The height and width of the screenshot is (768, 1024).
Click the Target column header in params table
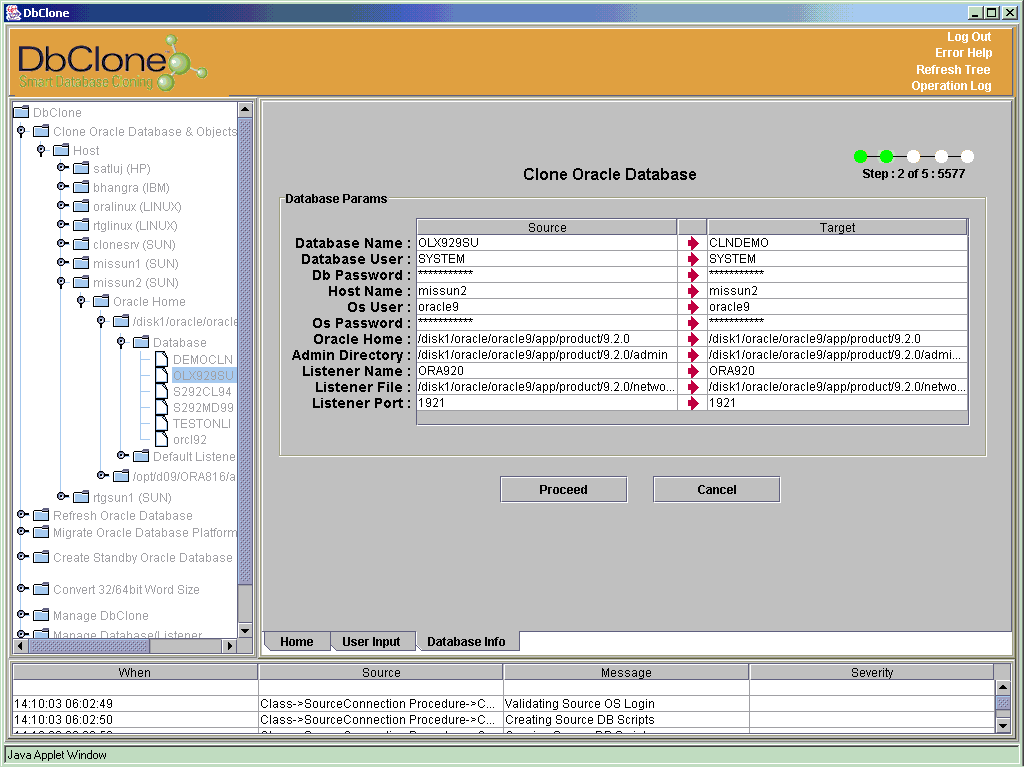837,227
